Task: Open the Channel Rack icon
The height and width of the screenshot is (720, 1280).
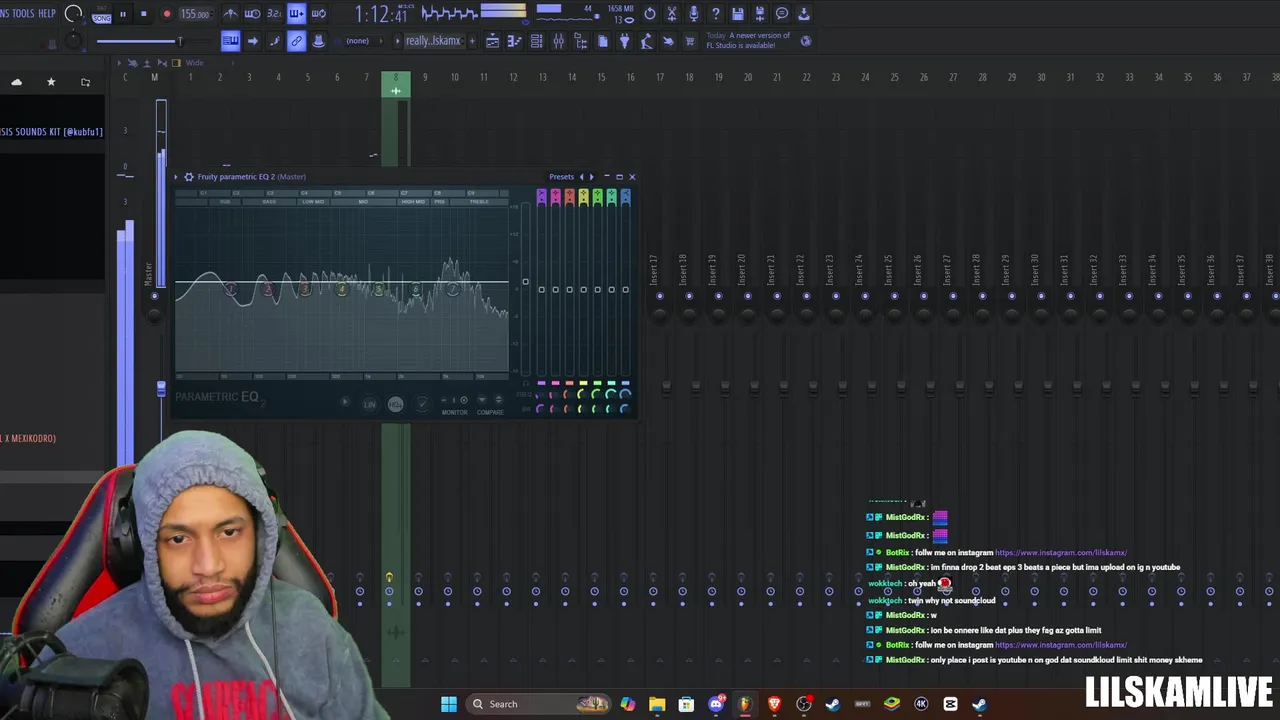Action: click(x=536, y=41)
